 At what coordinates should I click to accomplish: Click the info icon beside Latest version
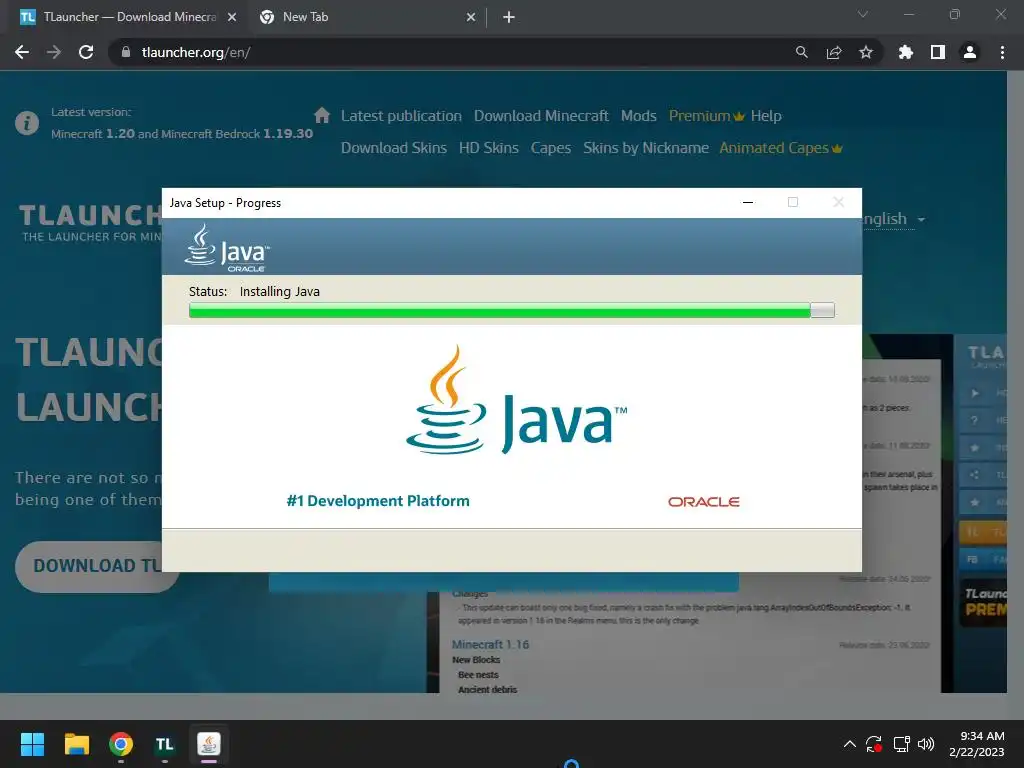[x=27, y=123]
